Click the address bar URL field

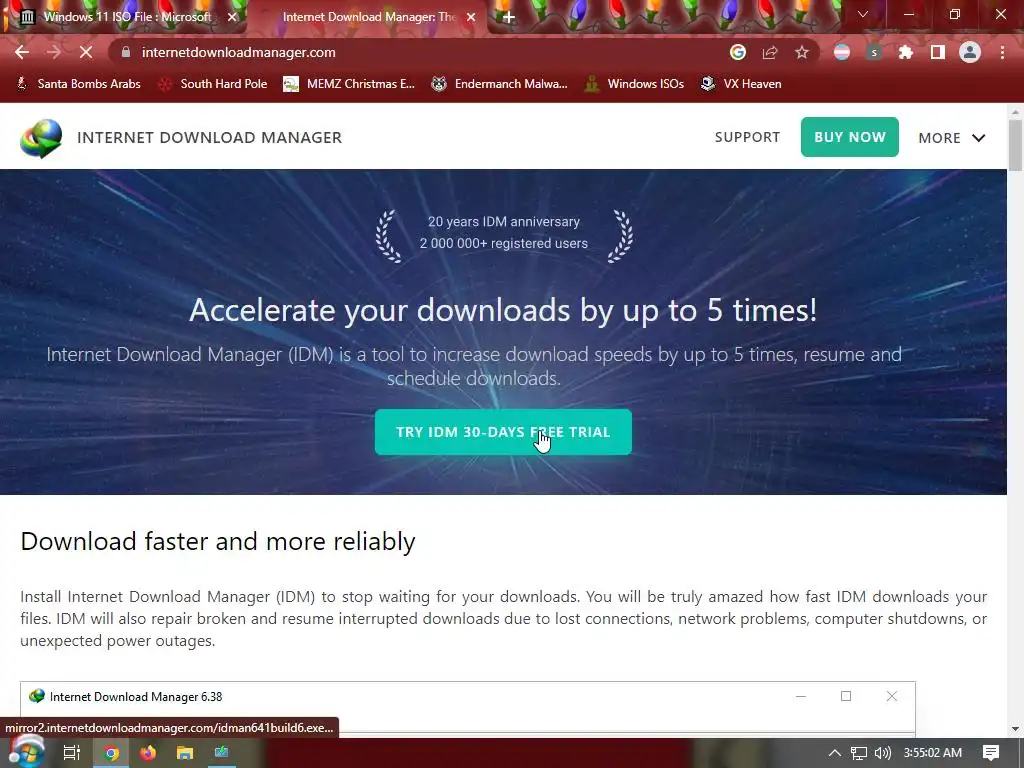[x=418, y=52]
